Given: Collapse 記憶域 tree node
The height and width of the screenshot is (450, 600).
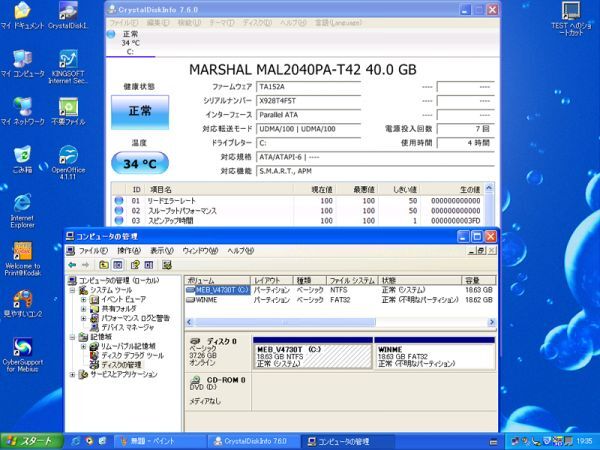Looking at the screenshot, I should (x=73, y=337).
